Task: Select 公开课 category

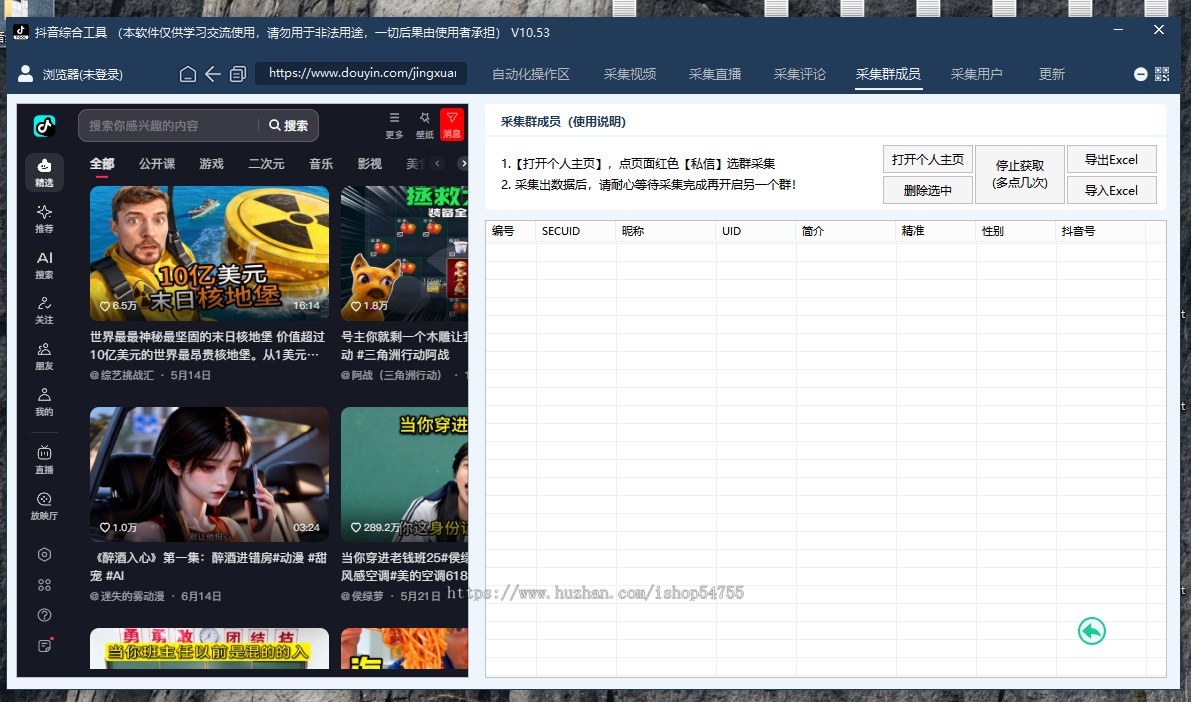Action: [x=157, y=163]
